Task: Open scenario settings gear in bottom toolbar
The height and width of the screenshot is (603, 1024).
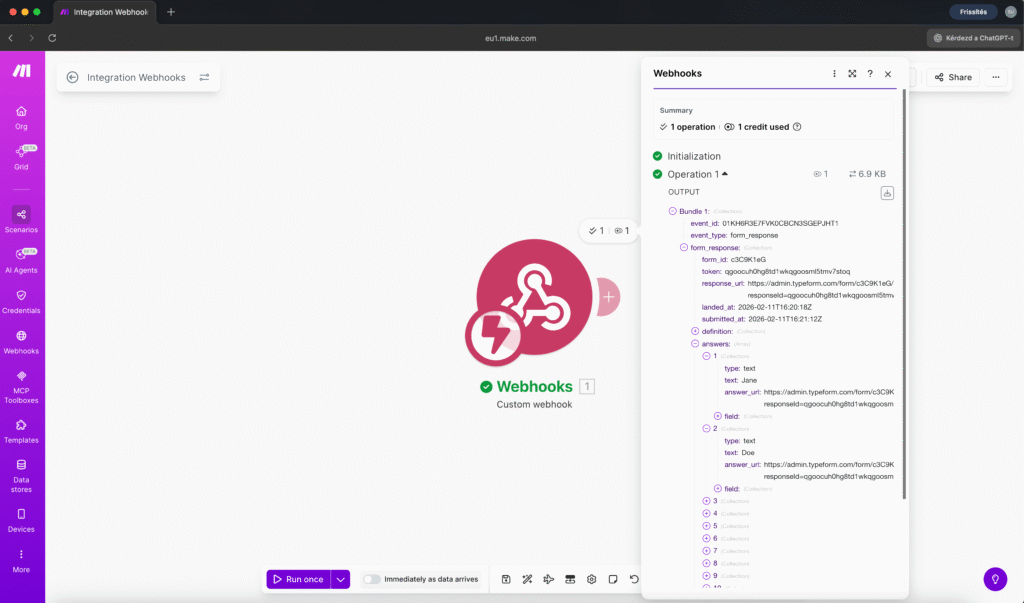Action: 591,578
